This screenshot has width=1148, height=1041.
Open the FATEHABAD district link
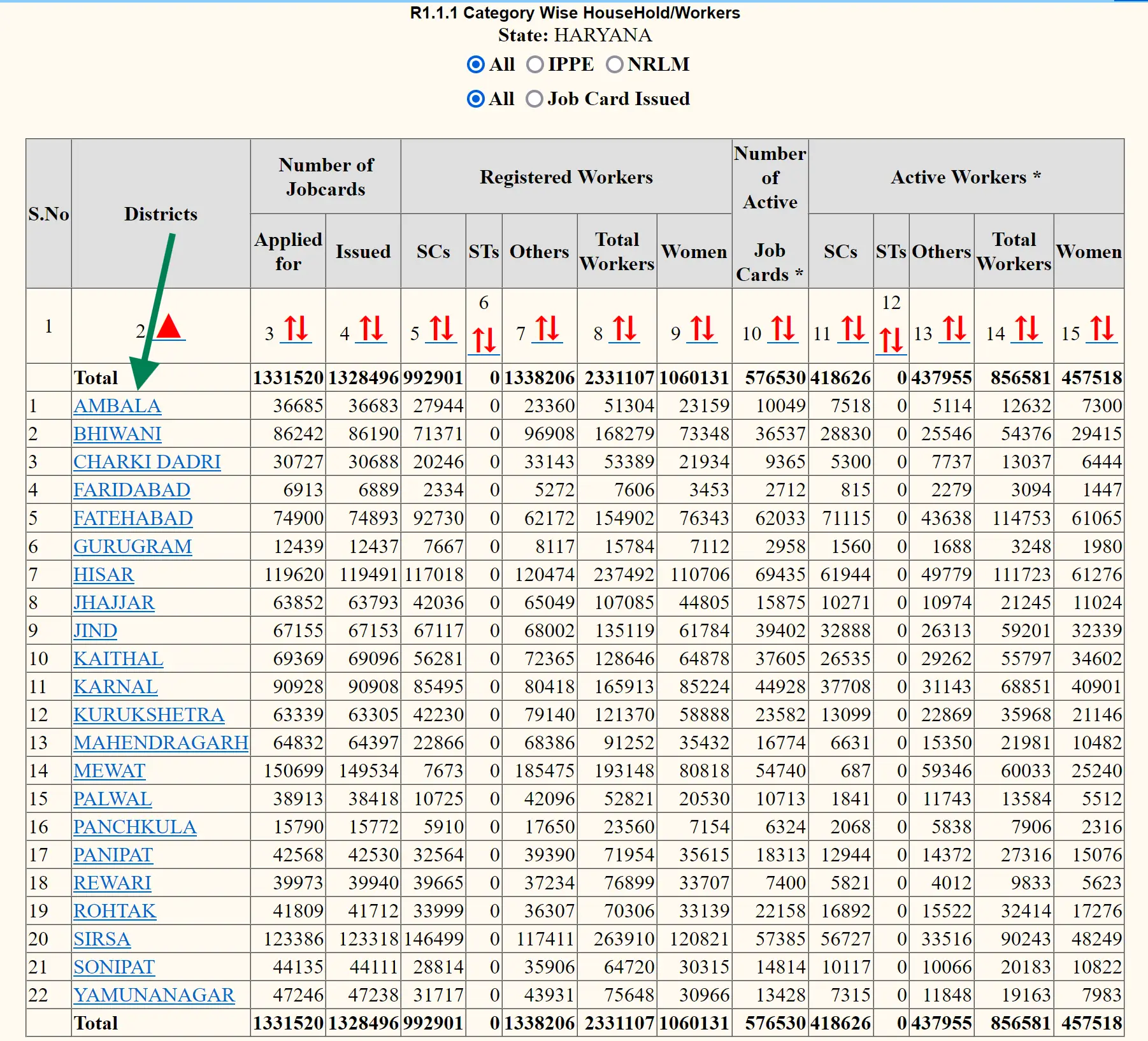[133, 518]
